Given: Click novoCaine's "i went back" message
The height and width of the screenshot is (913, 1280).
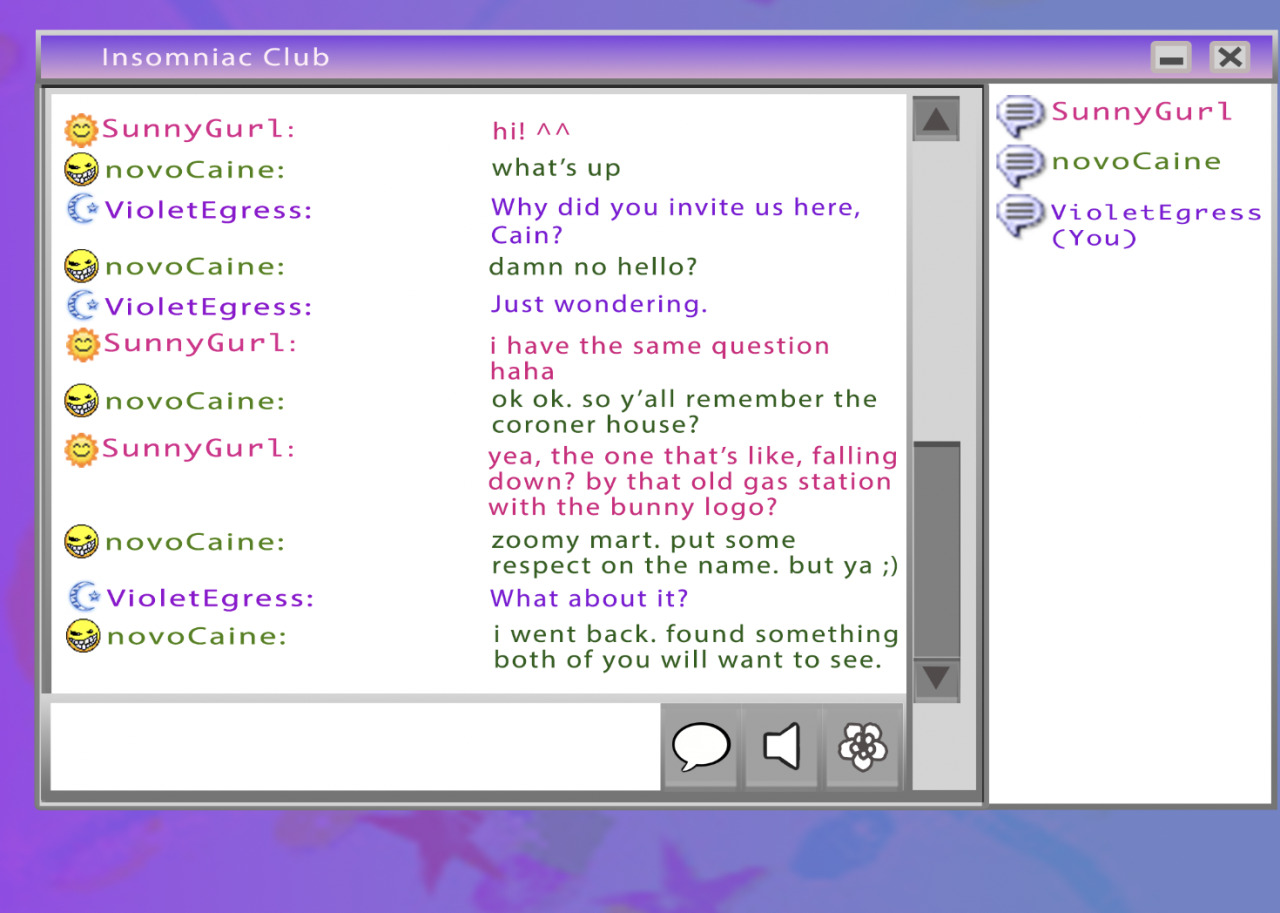Looking at the screenshot, I should point(695,647).
